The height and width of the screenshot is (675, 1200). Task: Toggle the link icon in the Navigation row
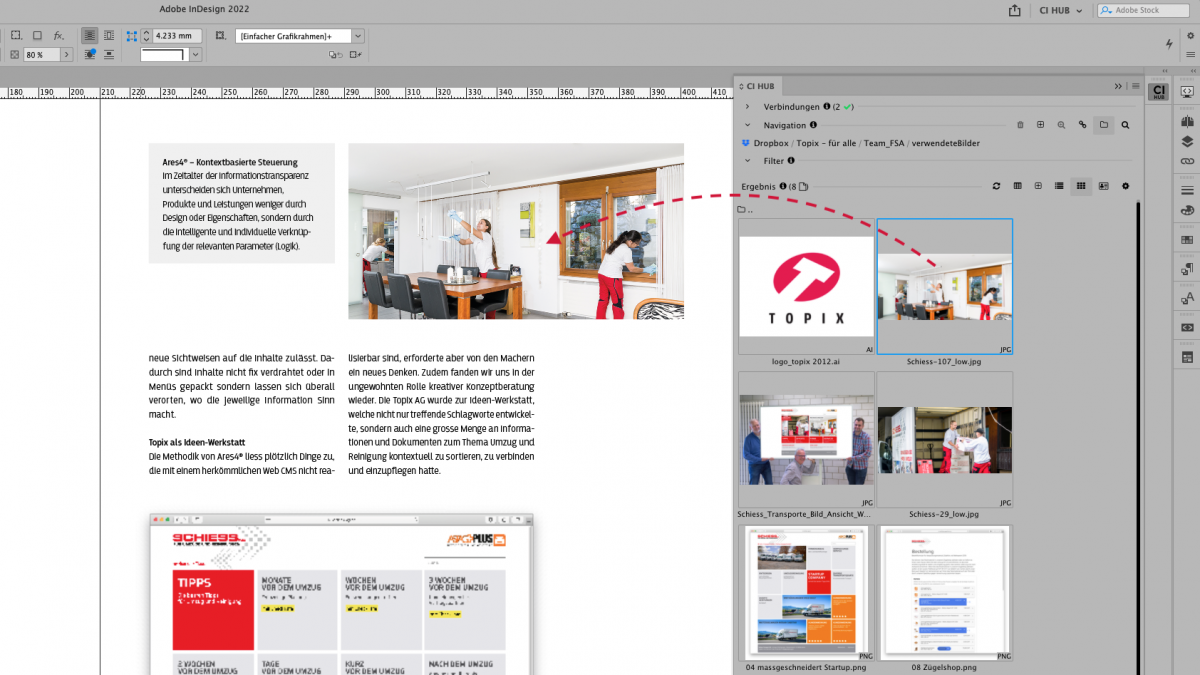pyautogui.click(x=1082, y=124)
